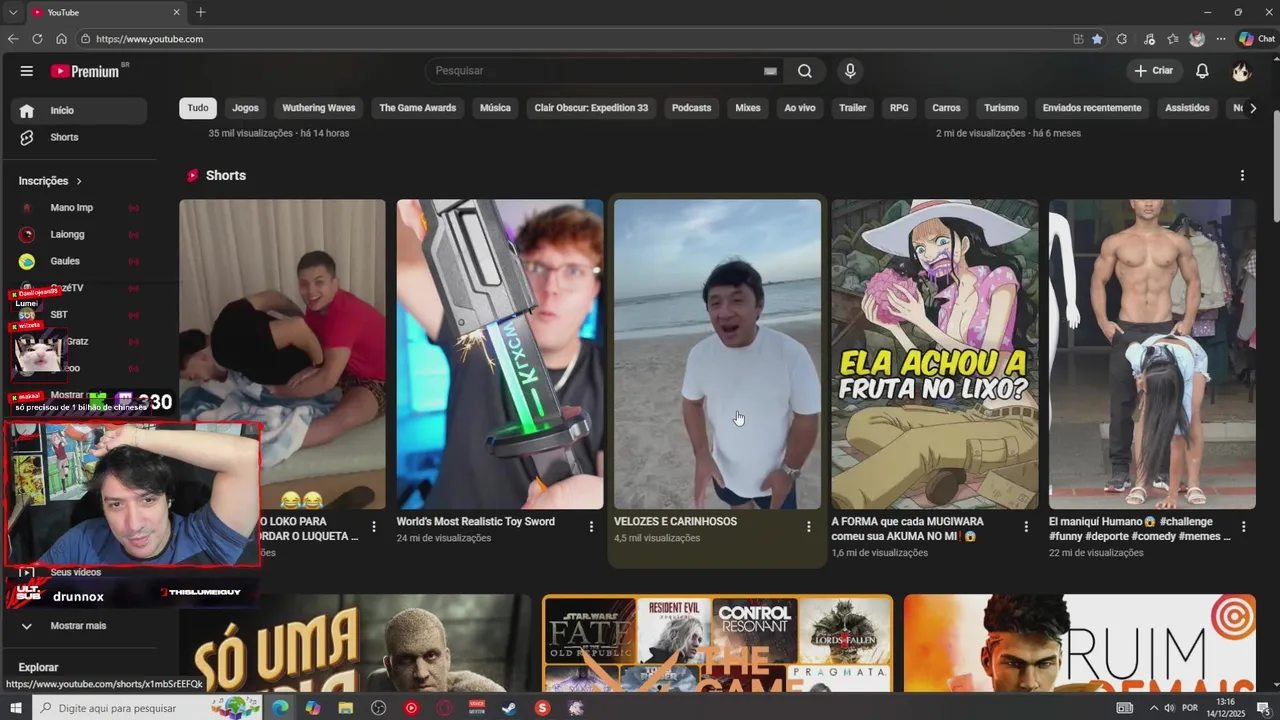
Task: Select the Wuthering Waves chip
Action: click(x=319, y=108)
